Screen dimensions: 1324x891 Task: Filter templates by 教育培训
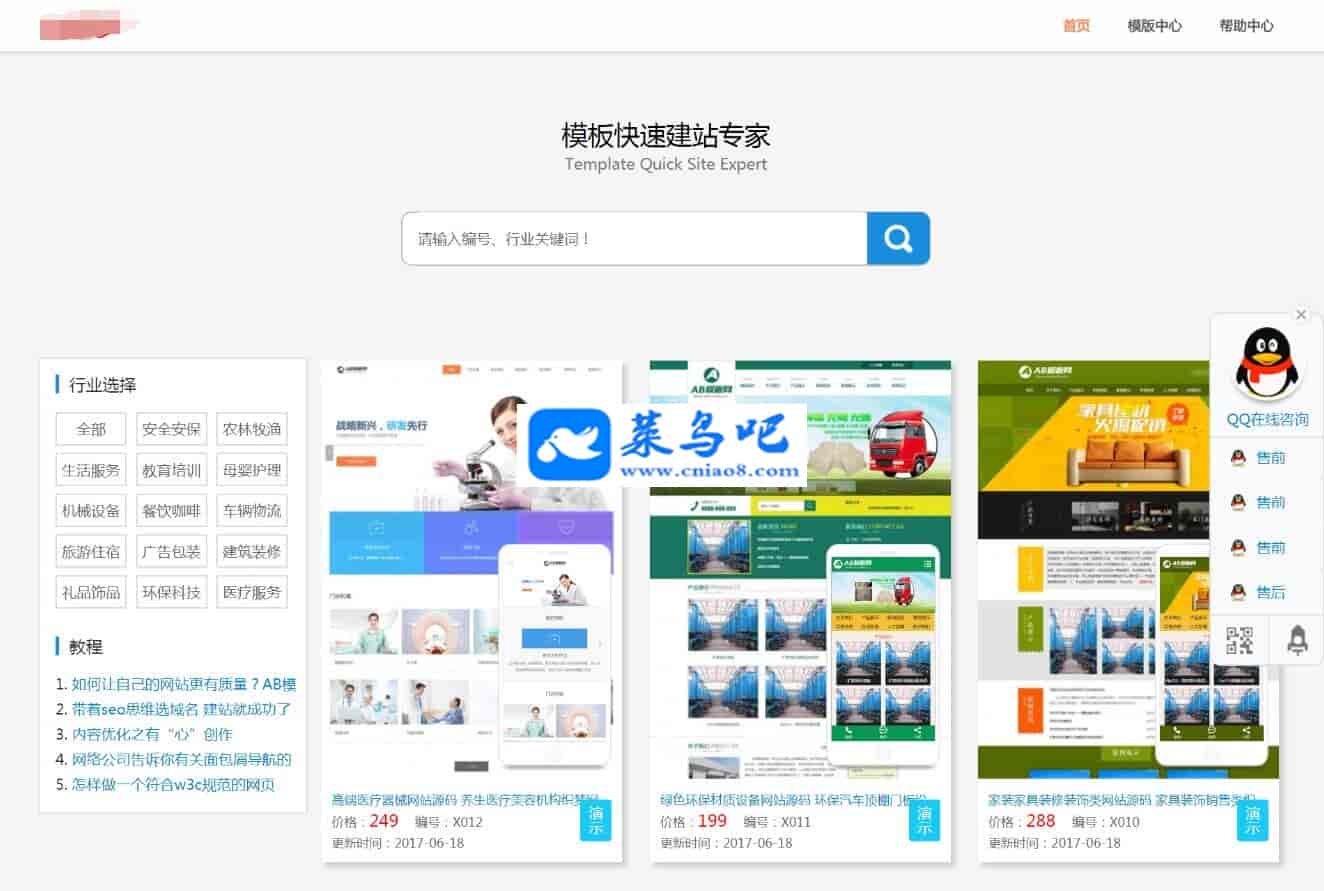tap(171, 470)
